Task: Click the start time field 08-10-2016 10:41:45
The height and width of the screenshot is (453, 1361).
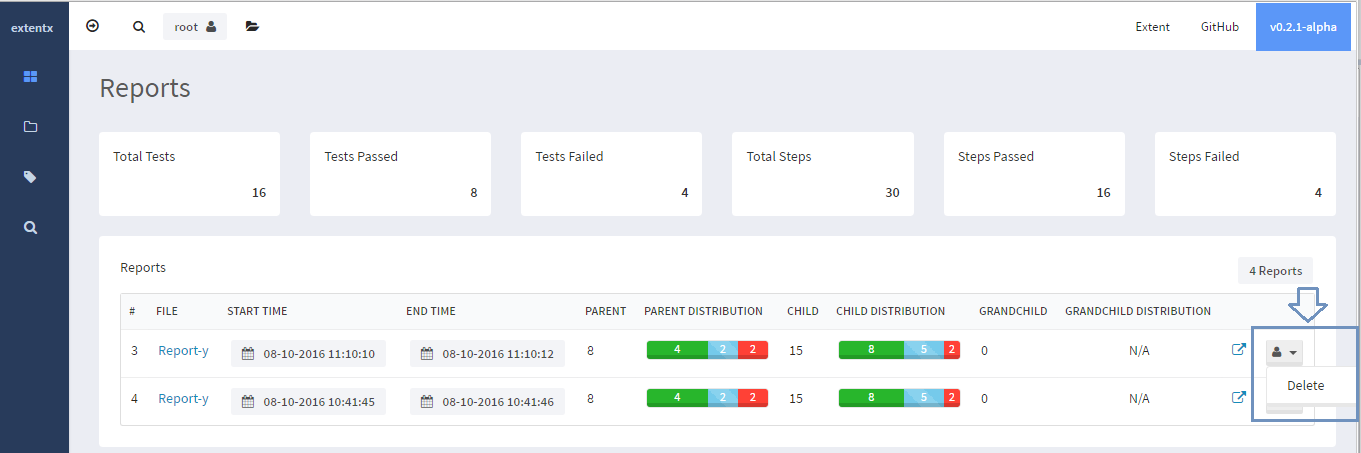Action: coord(308,402)
